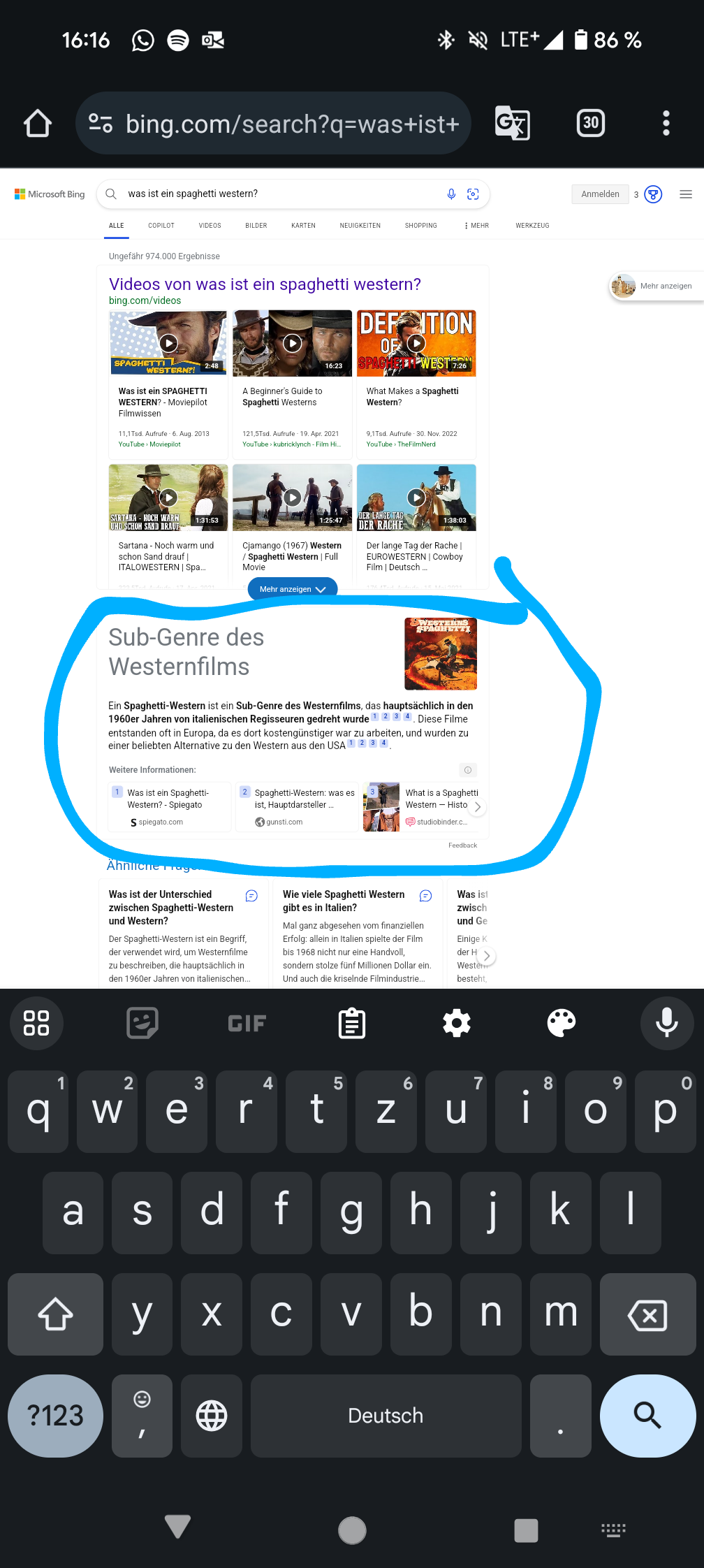Switch to the BILDER tab
This screenshot has width=704, height=1568.
click(x=256, y=226)
